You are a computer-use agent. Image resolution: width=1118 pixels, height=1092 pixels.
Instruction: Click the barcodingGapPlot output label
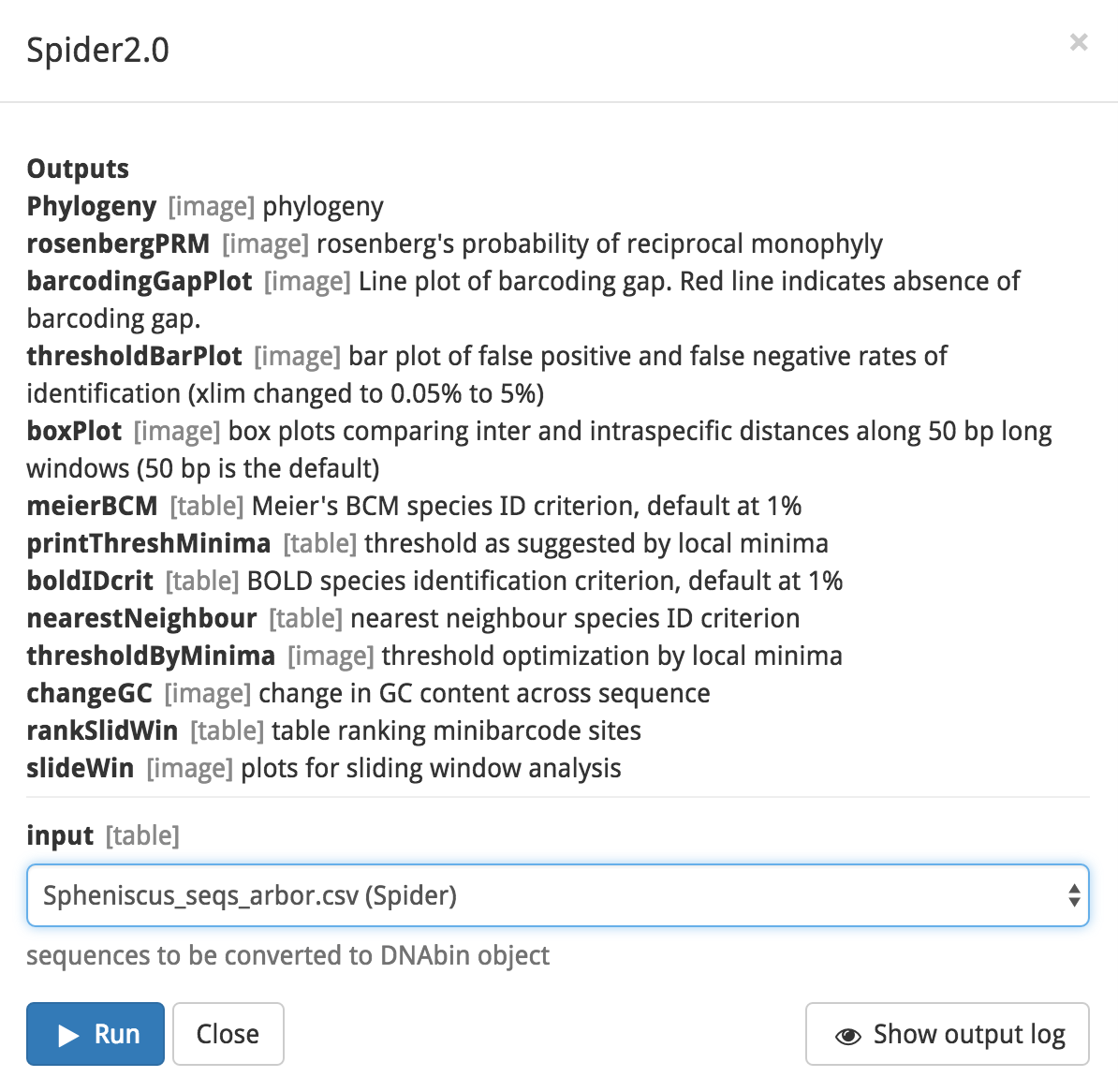(x=139, y=281)
